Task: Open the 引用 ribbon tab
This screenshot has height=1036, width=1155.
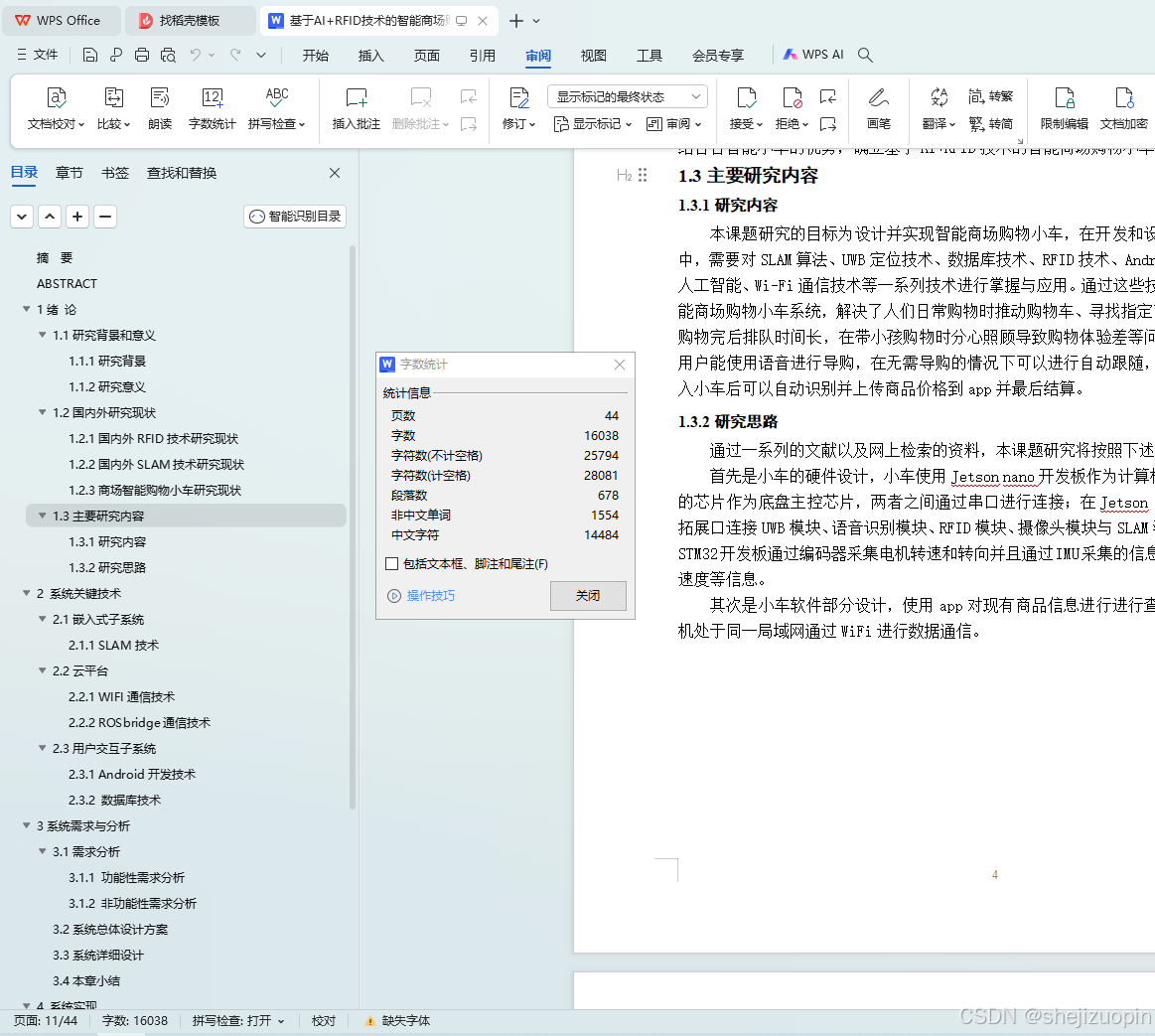Action: [x=483, y=56]
